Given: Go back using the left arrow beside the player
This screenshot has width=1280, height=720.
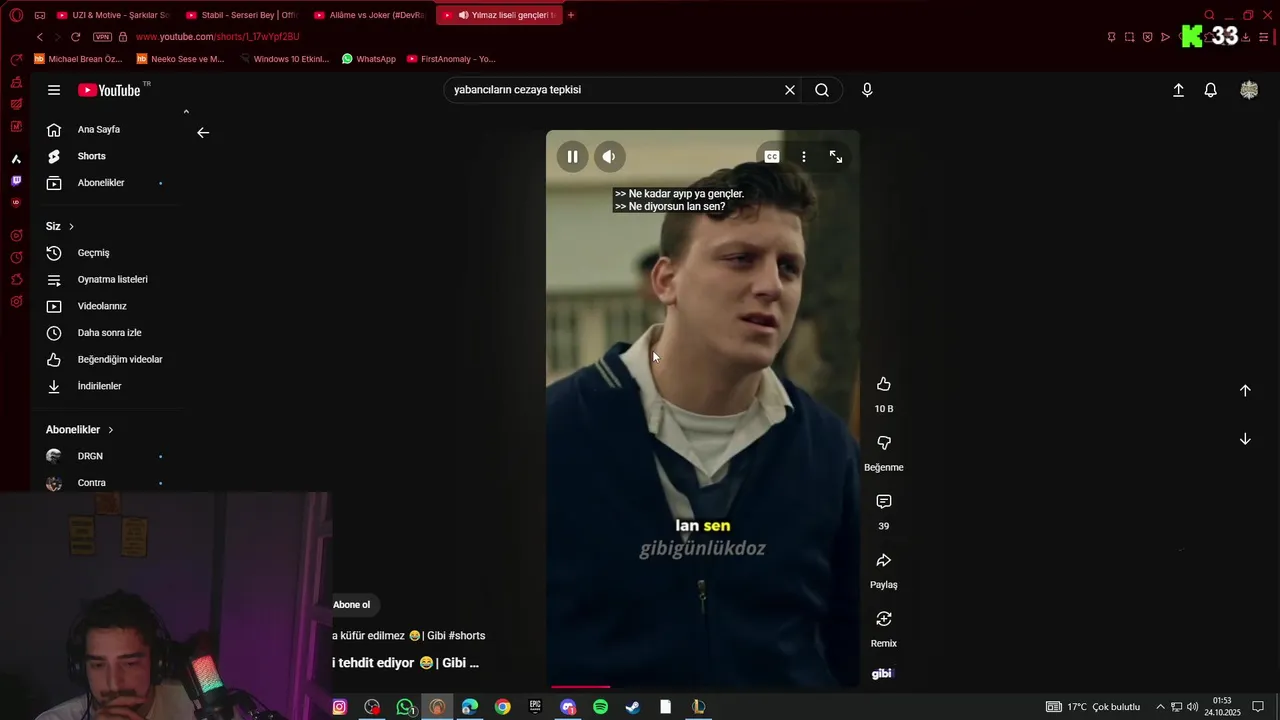Looking at the screenshot, I should (203, 133).
